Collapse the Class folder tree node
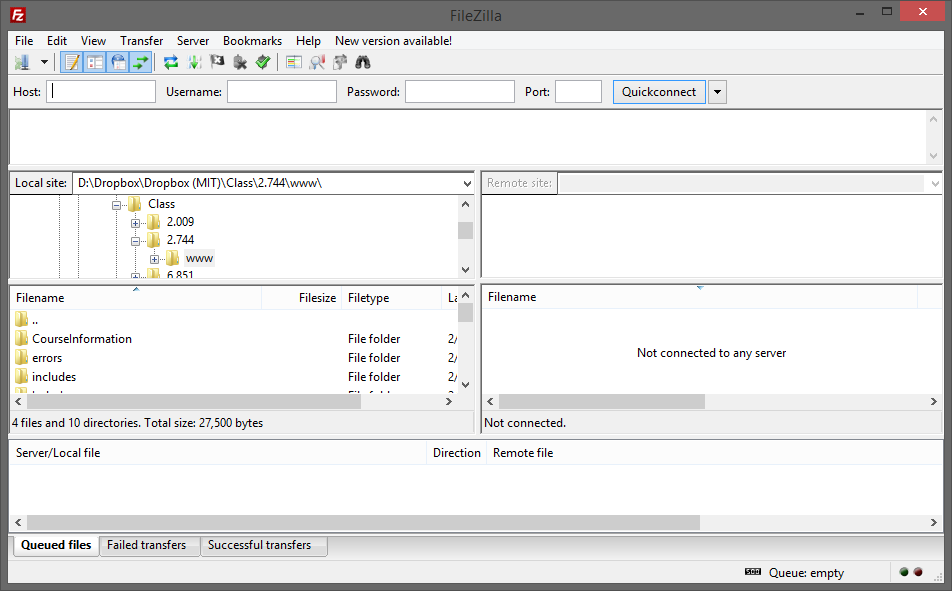Image resolution: width=952 pixels, height=591 pixels. (x=117, y=204)
